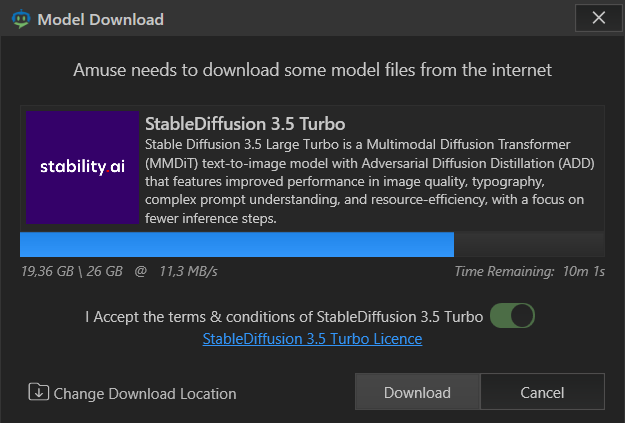Viewport: 625px width, 423px height.
Task: Click the blue filled part of the progress bar
Action: pos(237,244)
